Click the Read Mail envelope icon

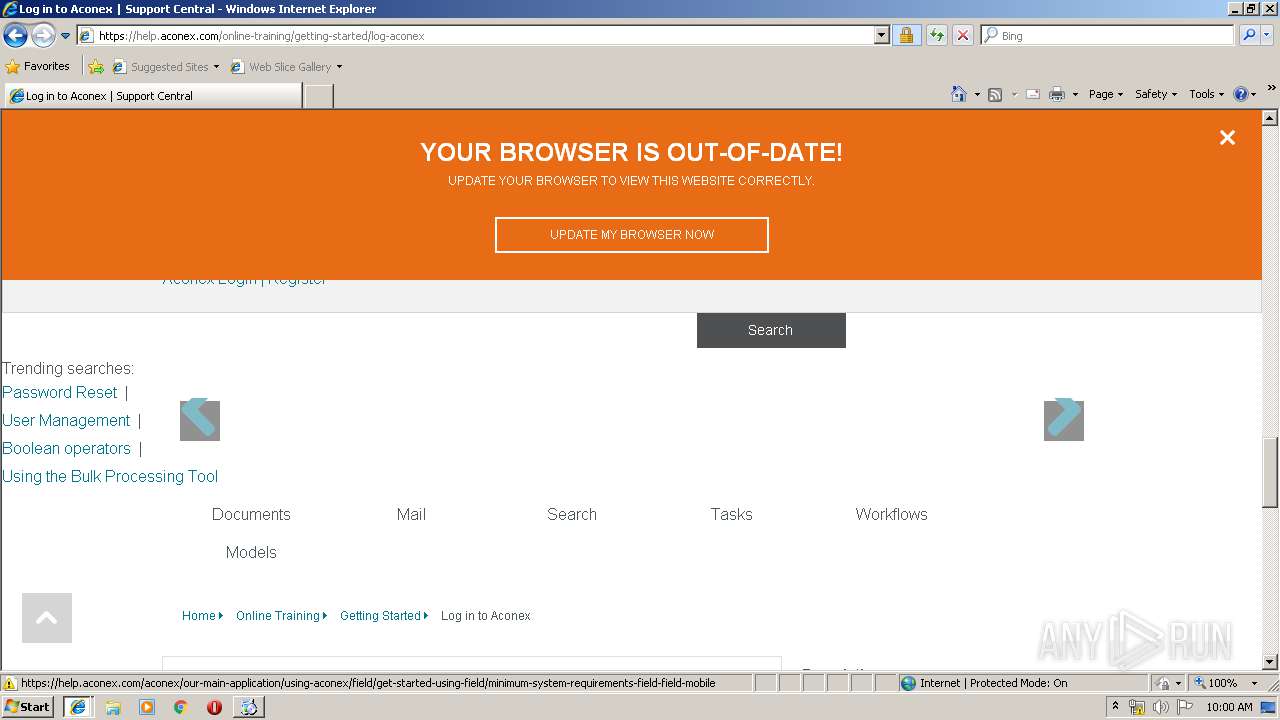[x=1033, y=94]
